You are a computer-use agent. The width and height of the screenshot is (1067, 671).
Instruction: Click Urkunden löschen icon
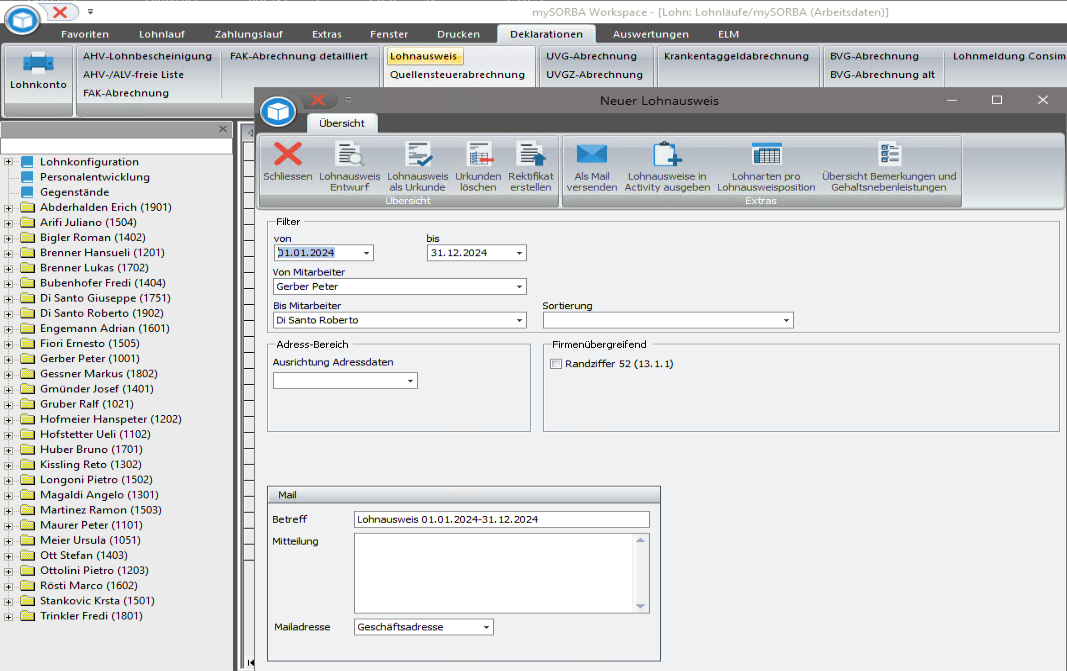(478, 154)
